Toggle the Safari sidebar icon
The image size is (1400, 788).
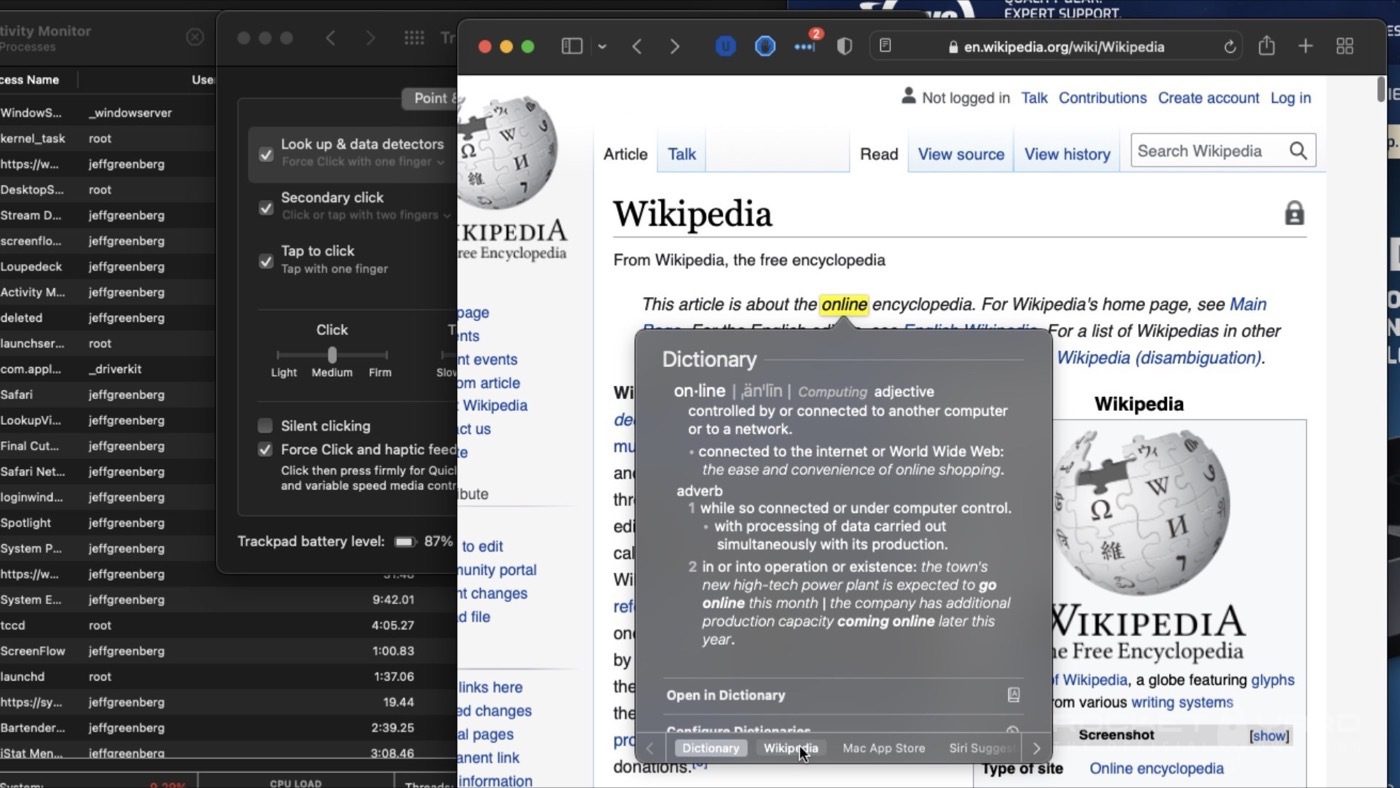pyautogui.click(x=572, y=47)
